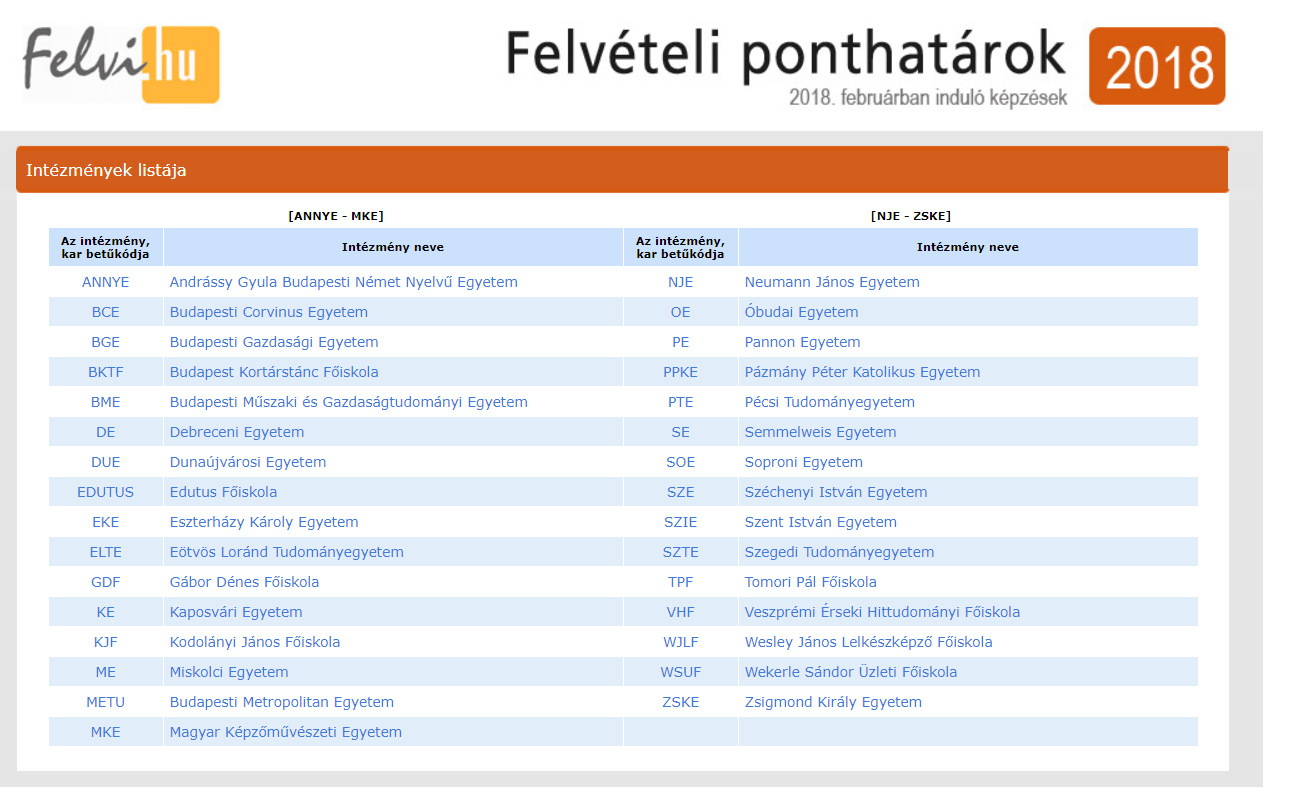Open Pécsi Tudományegyetem link
1309x801 pixels.
[830, 402]
